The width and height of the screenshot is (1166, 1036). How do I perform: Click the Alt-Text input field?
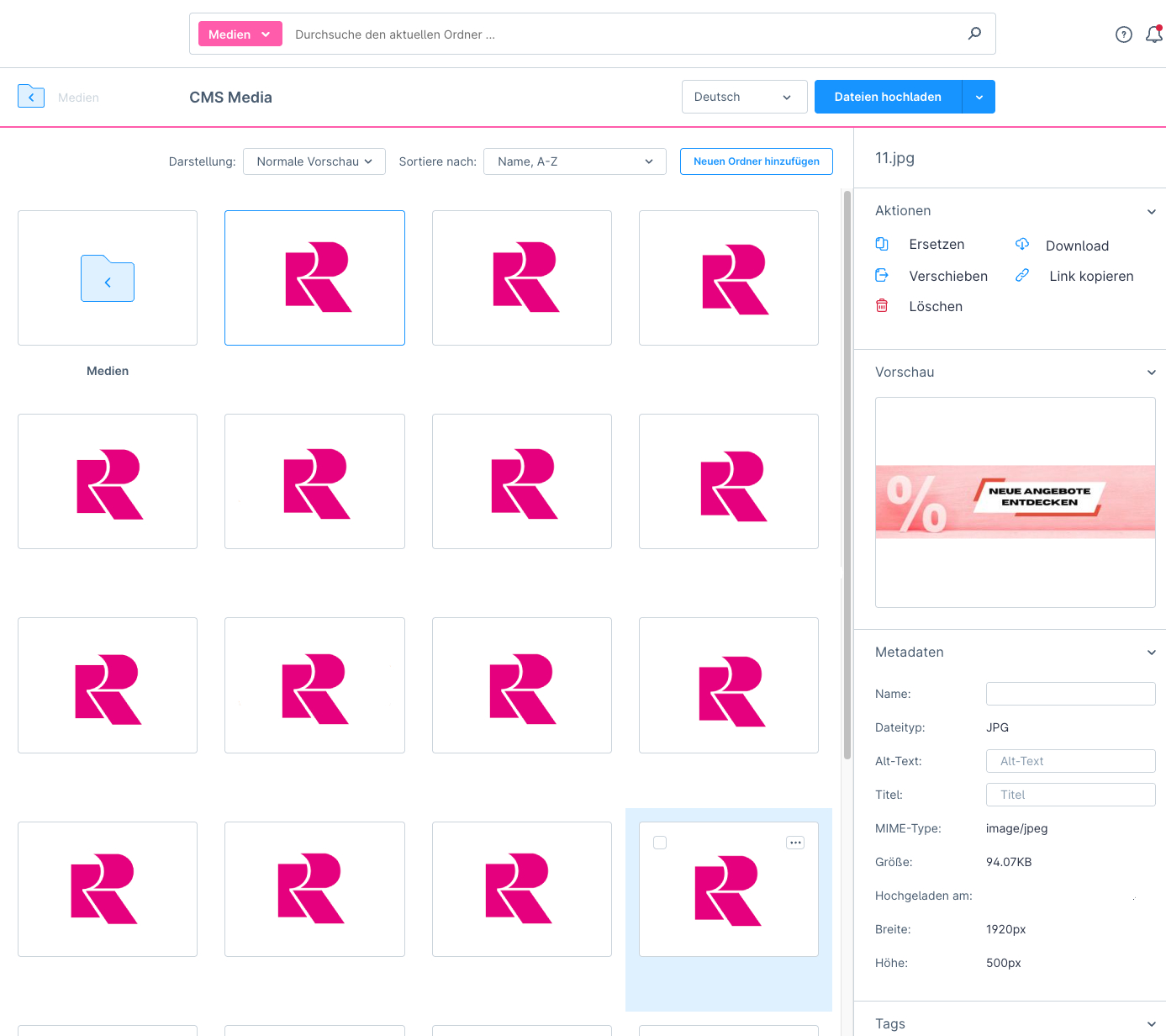pos(1070,761)
